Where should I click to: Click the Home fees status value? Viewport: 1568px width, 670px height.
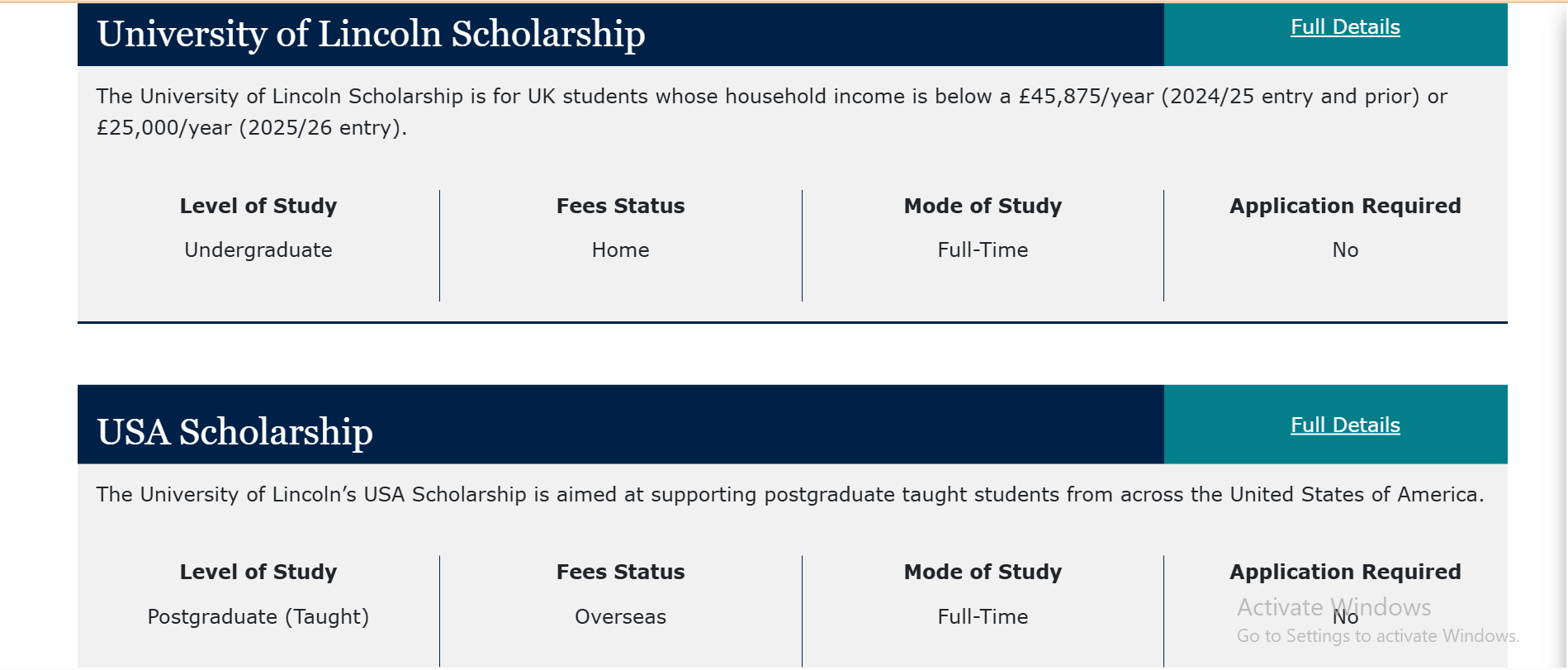click(620, 249)
